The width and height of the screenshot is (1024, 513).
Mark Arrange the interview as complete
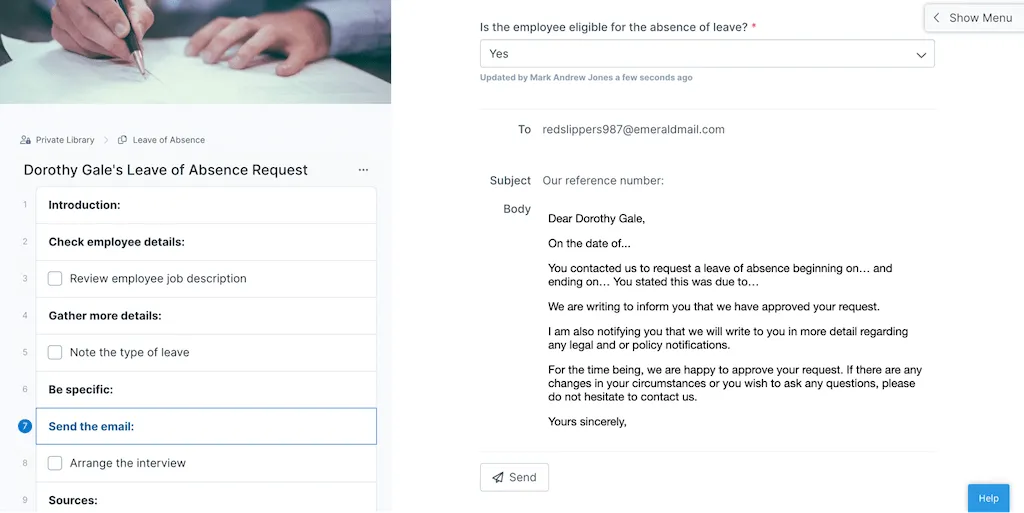(55, 463)
